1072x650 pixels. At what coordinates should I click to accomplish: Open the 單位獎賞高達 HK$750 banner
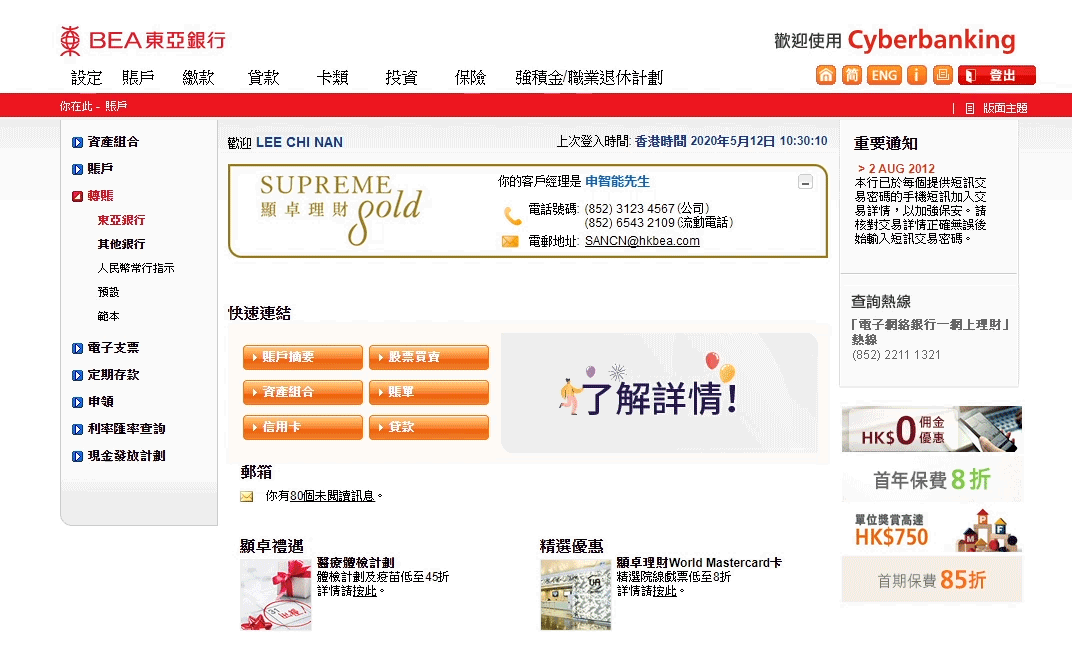tap(932, 530)
